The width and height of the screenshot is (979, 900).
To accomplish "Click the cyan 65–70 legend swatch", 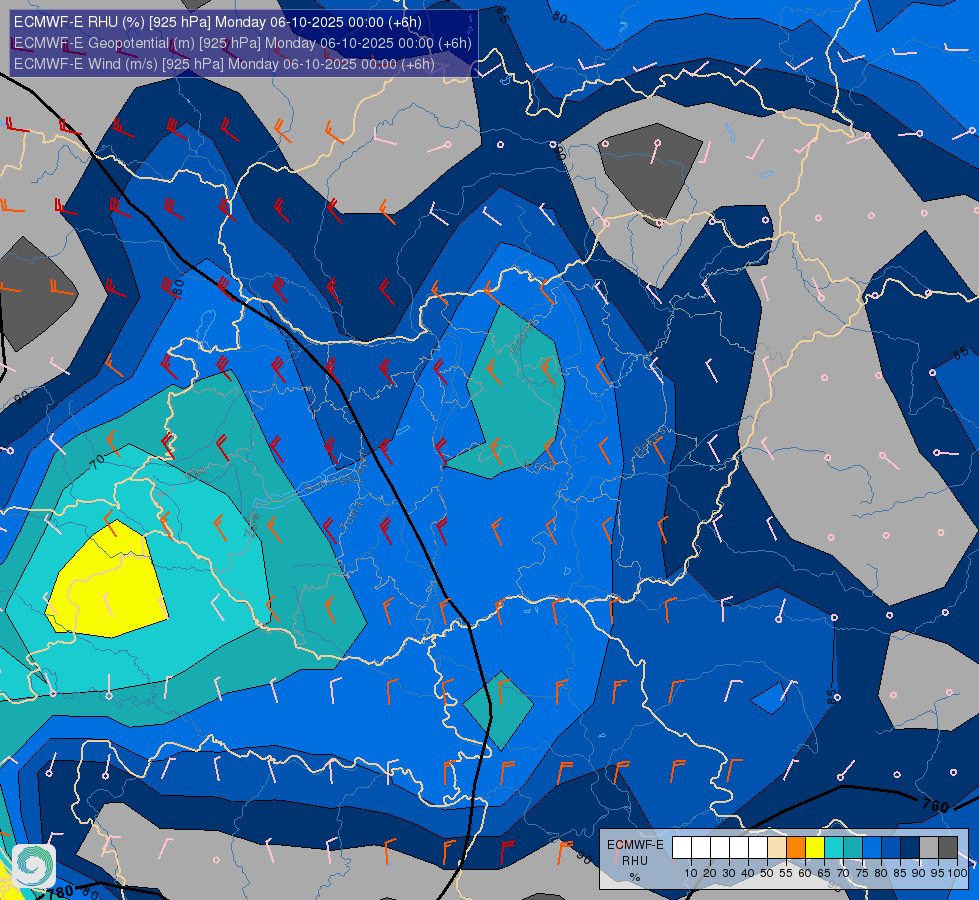I will (x=834, y=848).
